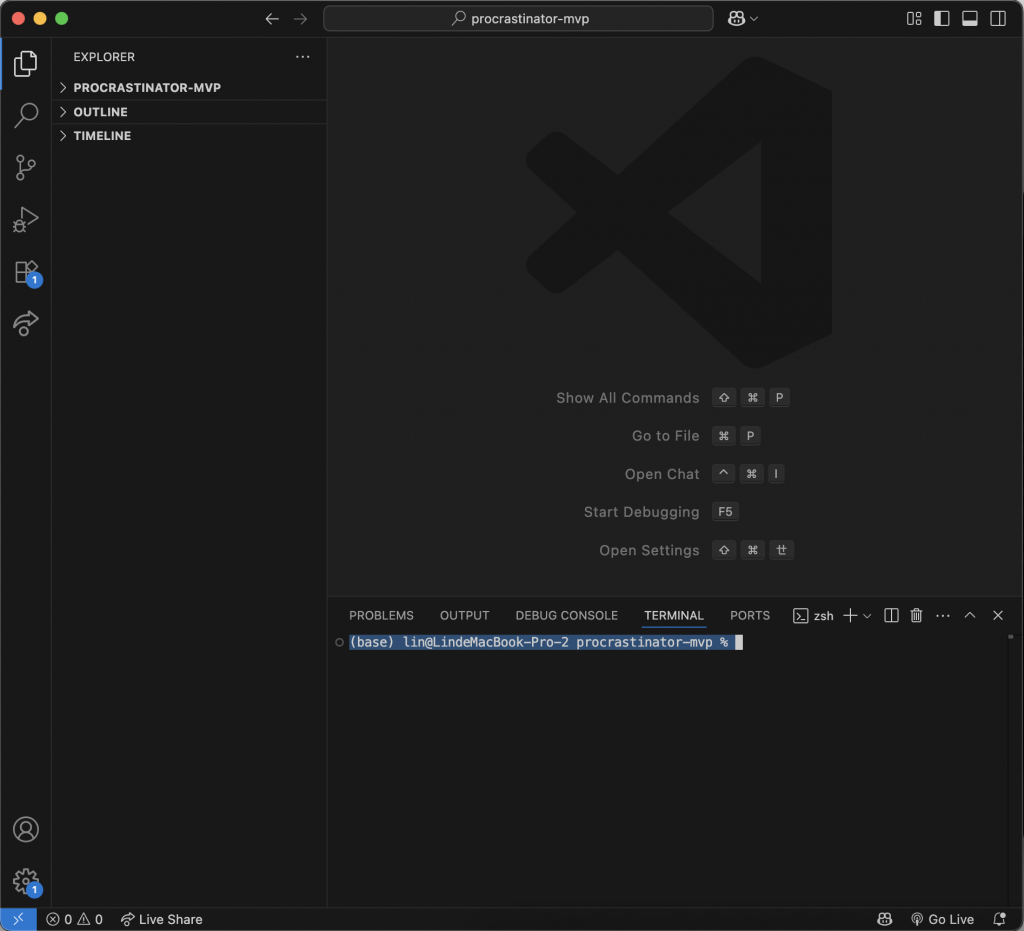This screenshot has height=931, width=1024.
Task: Switch to the DEBUG CONSOLE tab
Action: pyautogui.click(x=567, y=616)
